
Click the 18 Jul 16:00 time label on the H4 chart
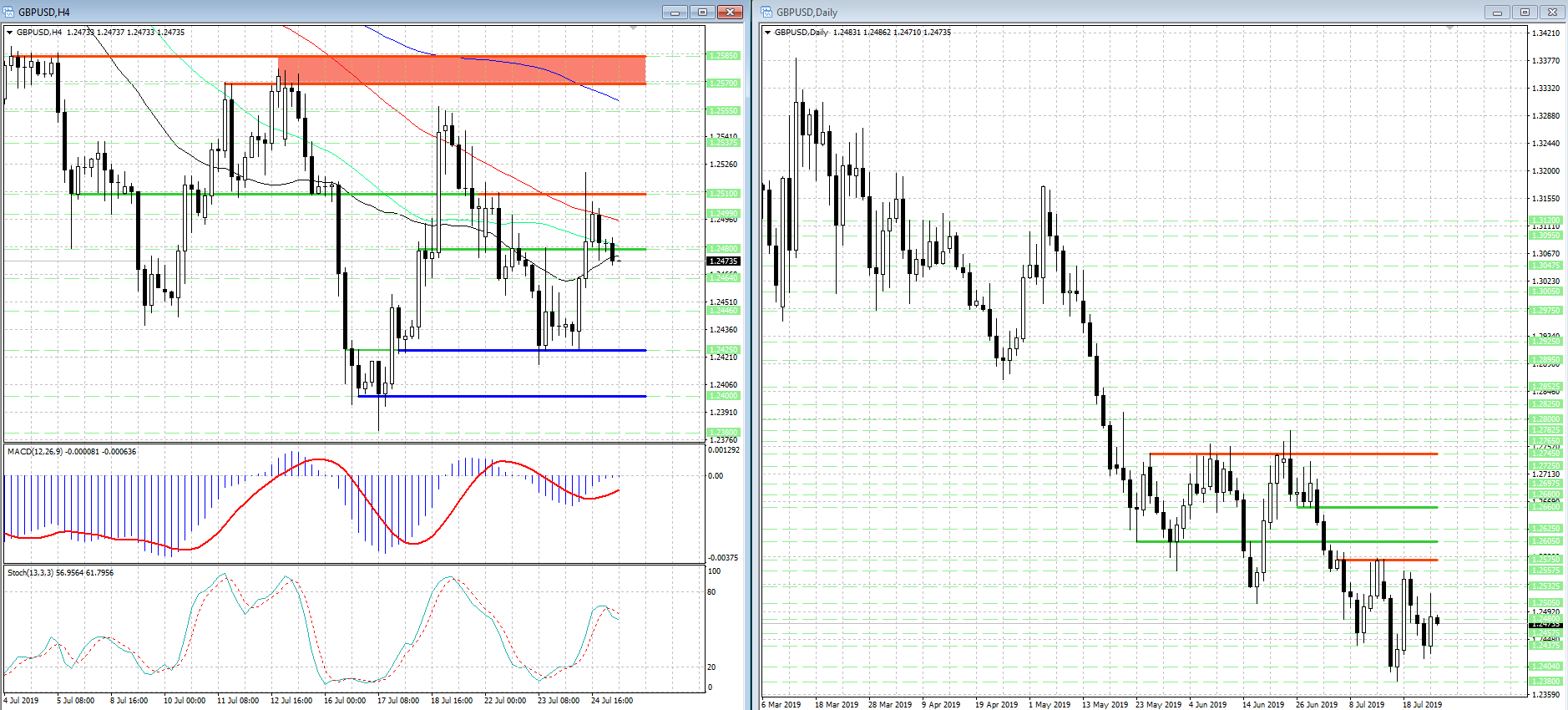[x=452, y=701]
